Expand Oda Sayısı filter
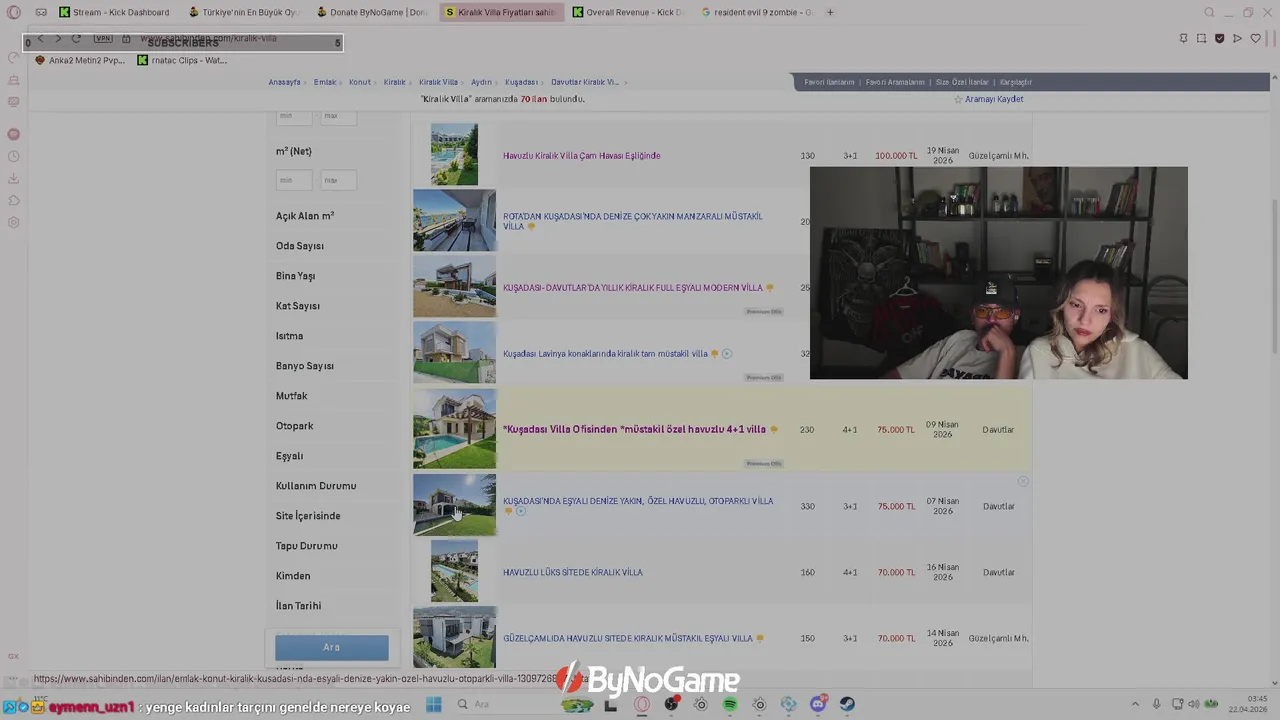1280x720 pixels. 300,246
